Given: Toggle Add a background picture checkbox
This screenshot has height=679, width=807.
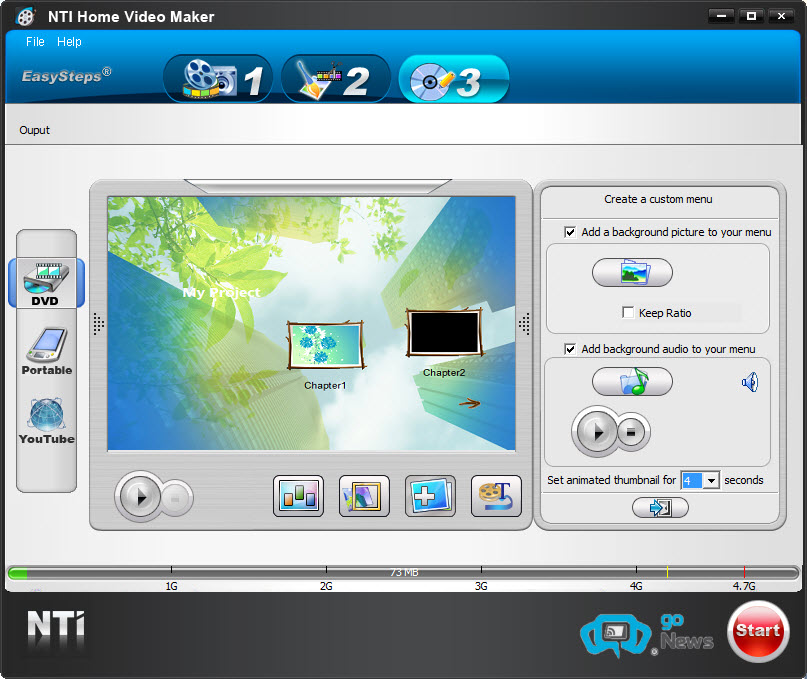Looking at the screenshot, I should [570, 232].
